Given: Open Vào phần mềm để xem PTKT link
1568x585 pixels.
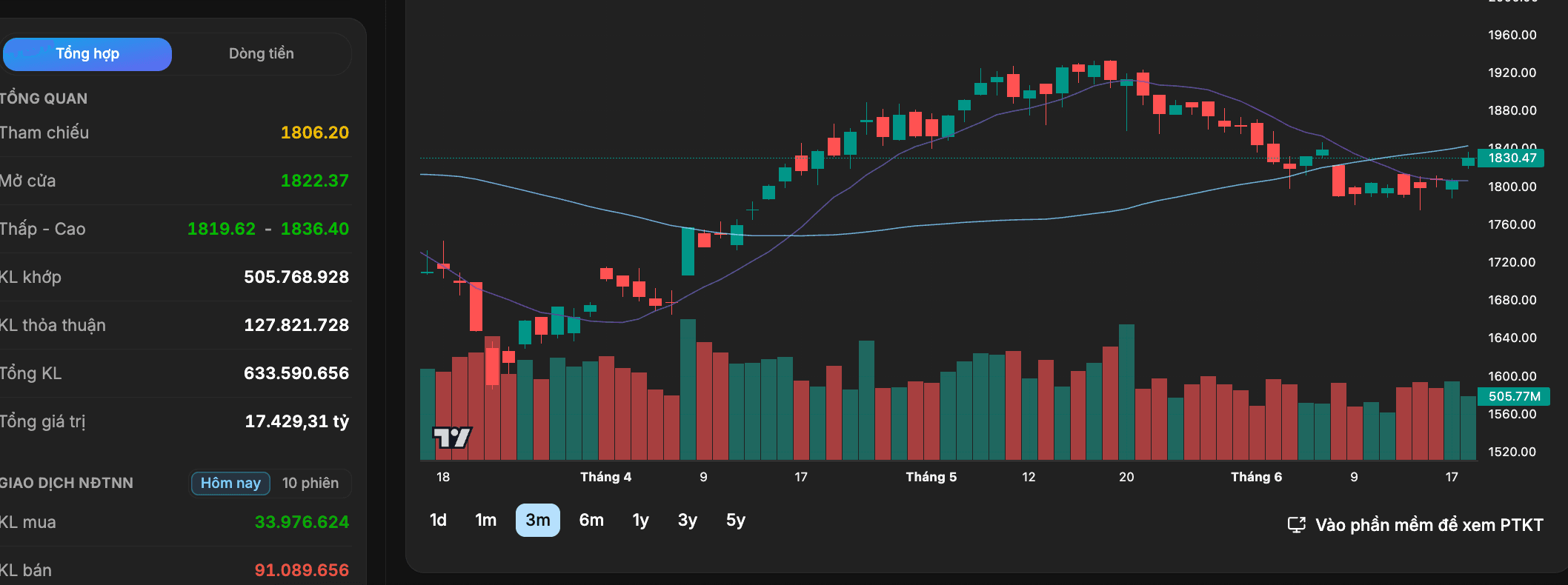Looking at the screenshot, I should pos(1429,525).
